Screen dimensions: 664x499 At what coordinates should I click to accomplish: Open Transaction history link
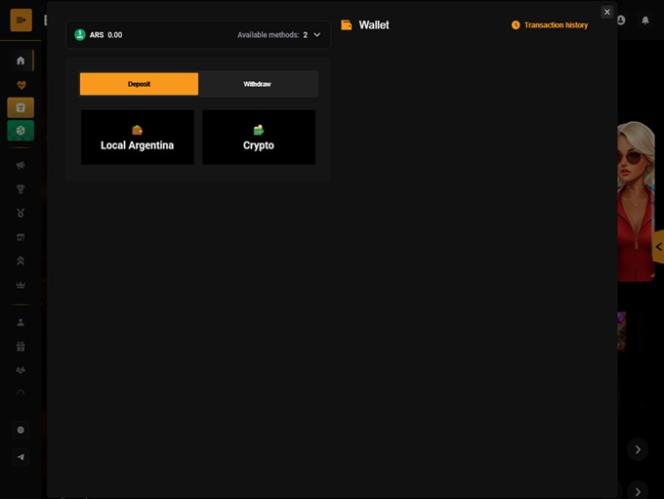549,25
